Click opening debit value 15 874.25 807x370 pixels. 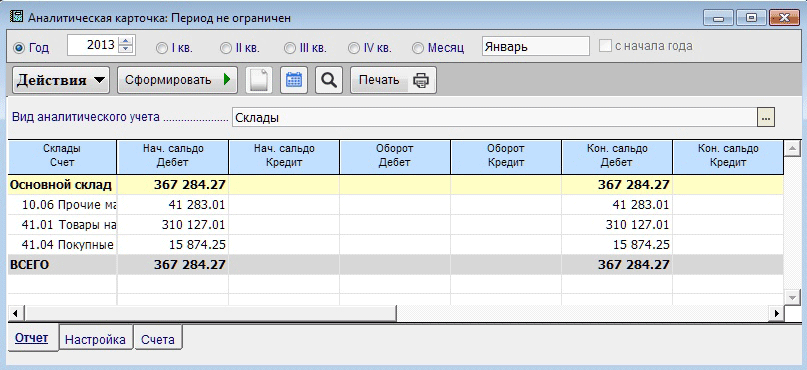coord(197,245)
